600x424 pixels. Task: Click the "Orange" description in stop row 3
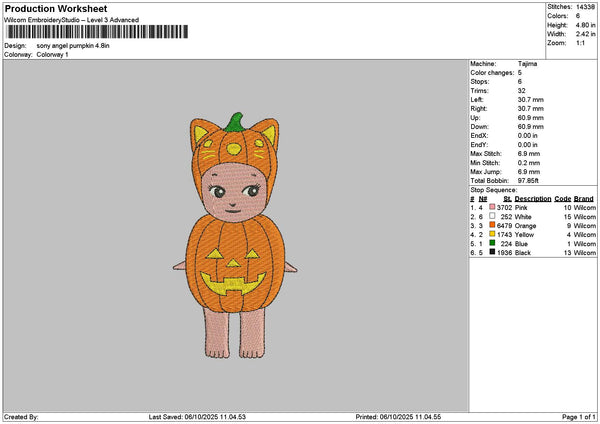(x=525, y=226)
